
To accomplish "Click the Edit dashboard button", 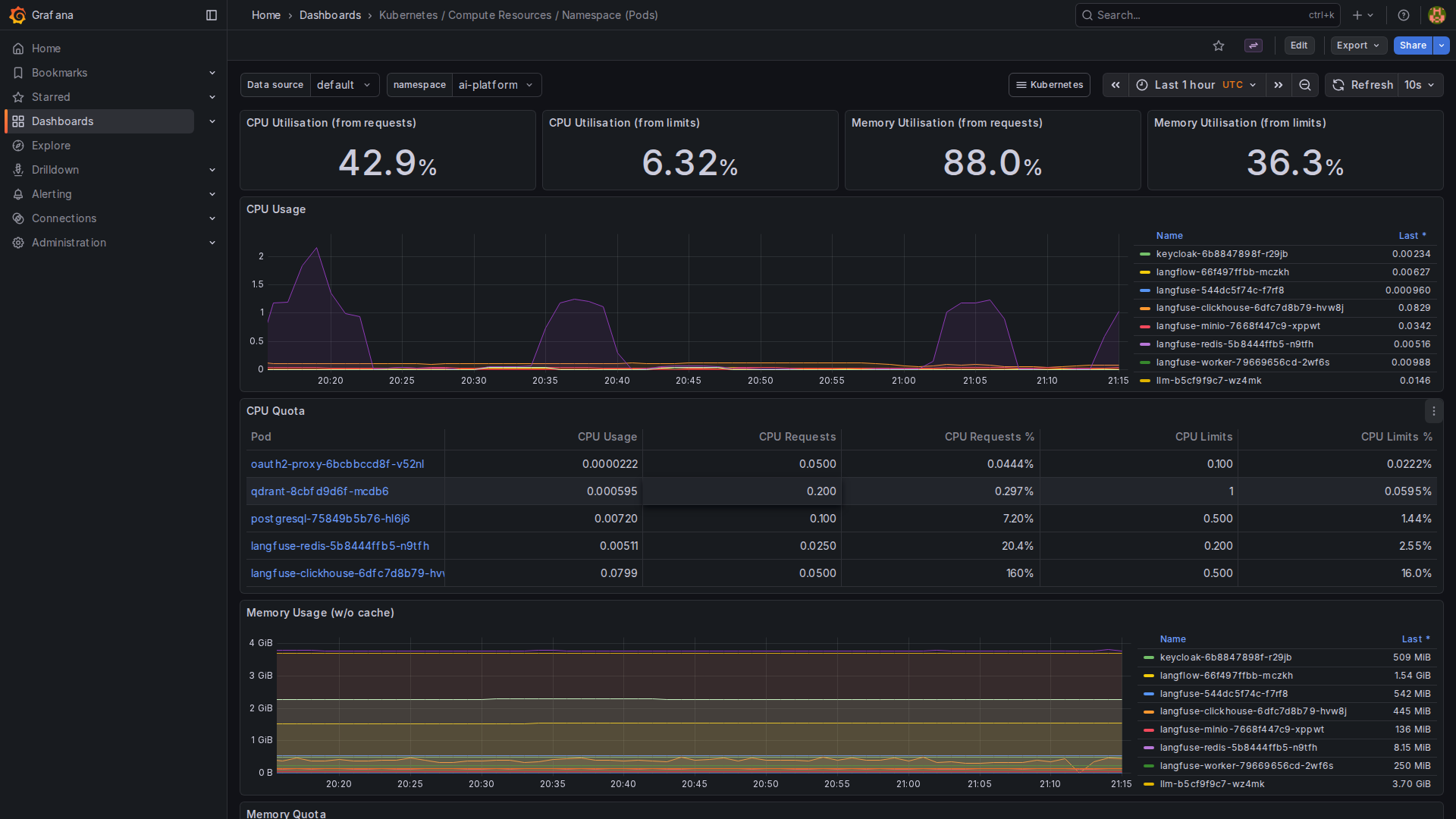I will 1299,45.
